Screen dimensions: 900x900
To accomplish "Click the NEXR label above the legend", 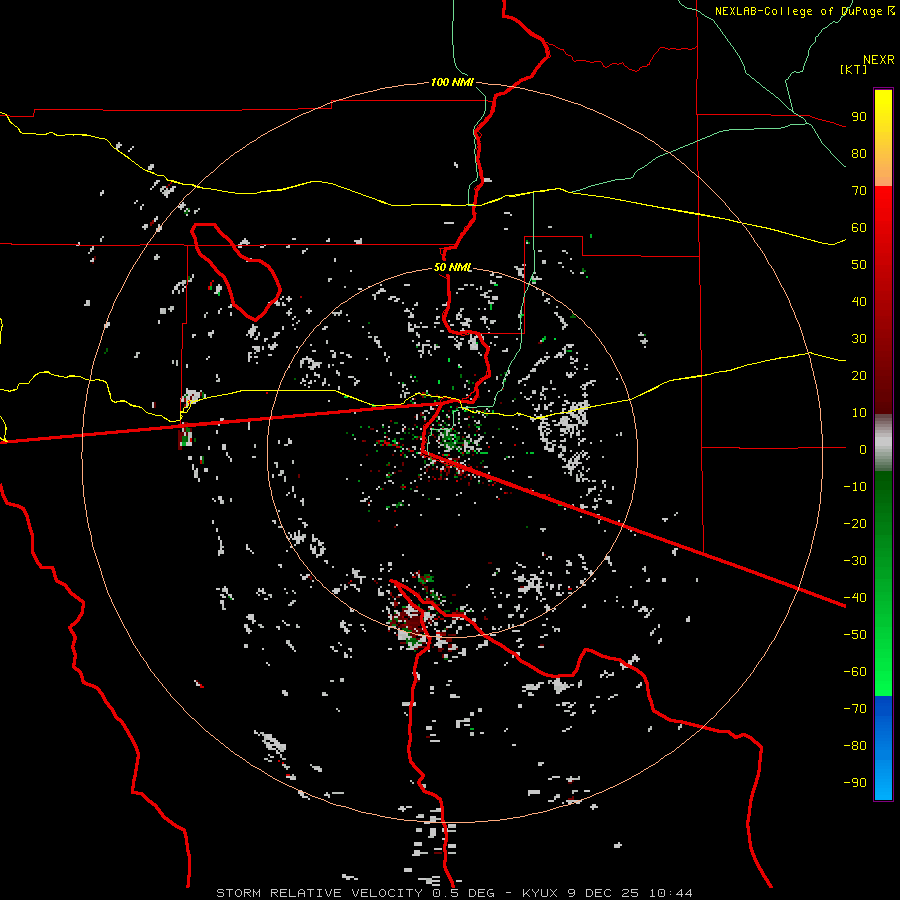I will coord(879,60).
